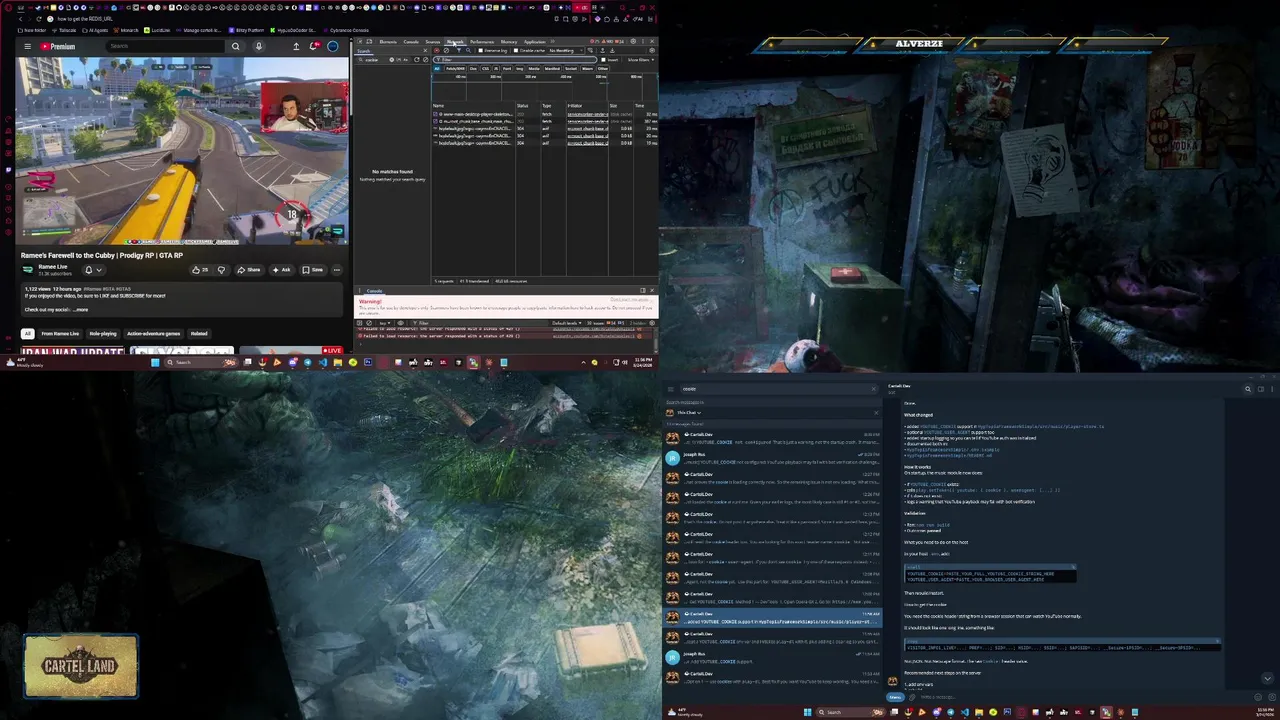The width and height of the screenshot is (1280, 720).
Task: Like the Ramee's Farewell video
Action: pos(200,269)
